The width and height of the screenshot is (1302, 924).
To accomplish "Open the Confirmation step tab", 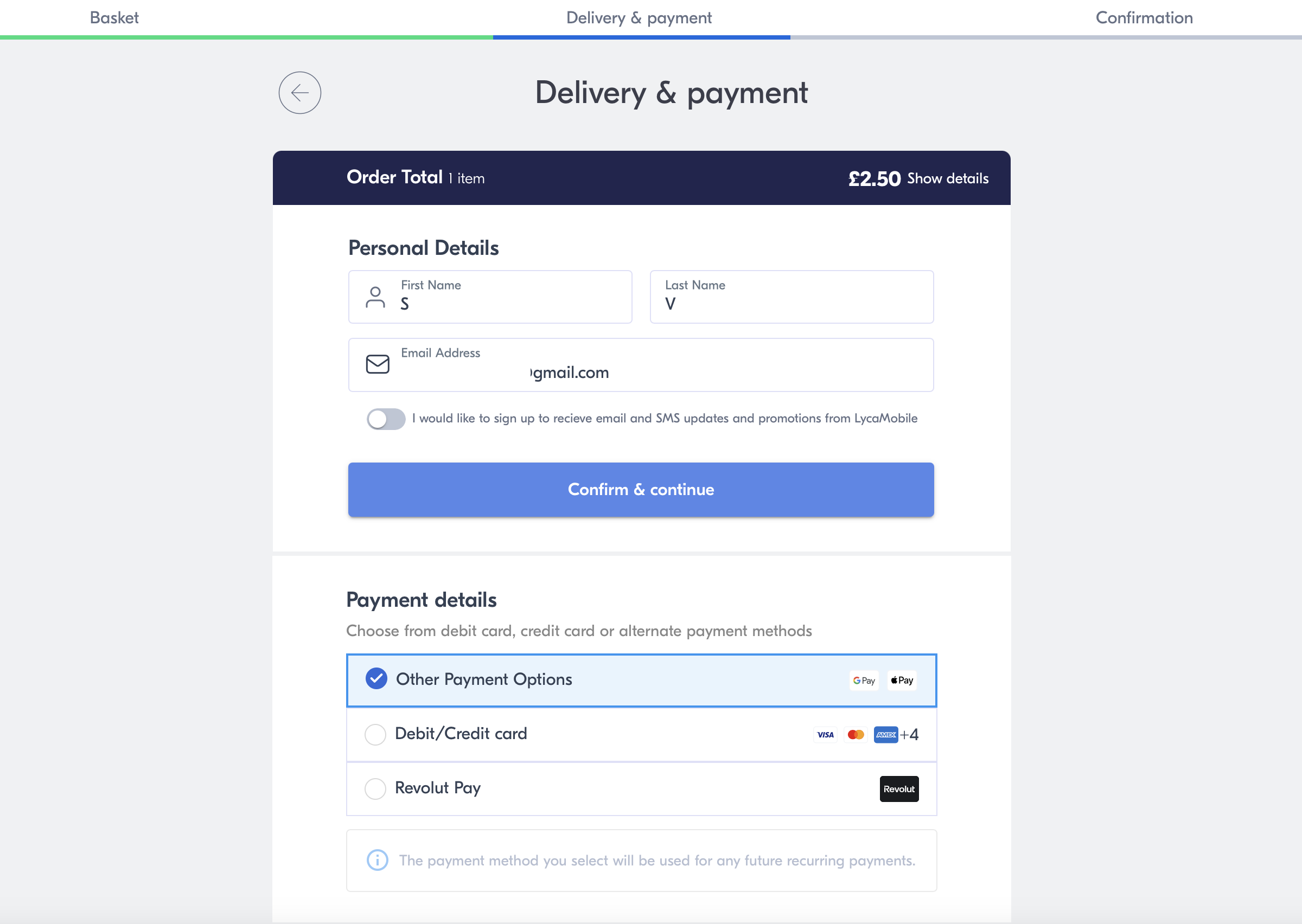I will (x=1144, y=18).
